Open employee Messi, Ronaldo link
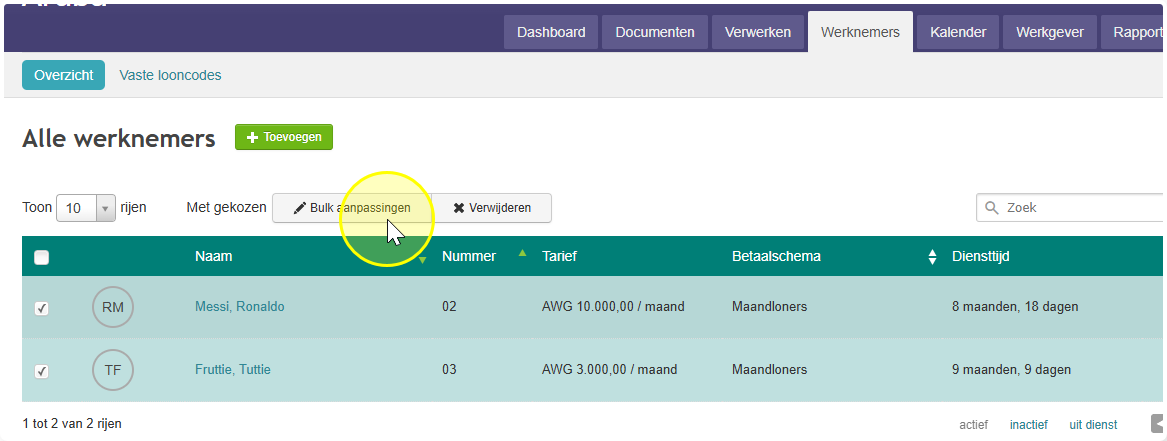This screenshot has width=1167, height=441. [240, 306]
